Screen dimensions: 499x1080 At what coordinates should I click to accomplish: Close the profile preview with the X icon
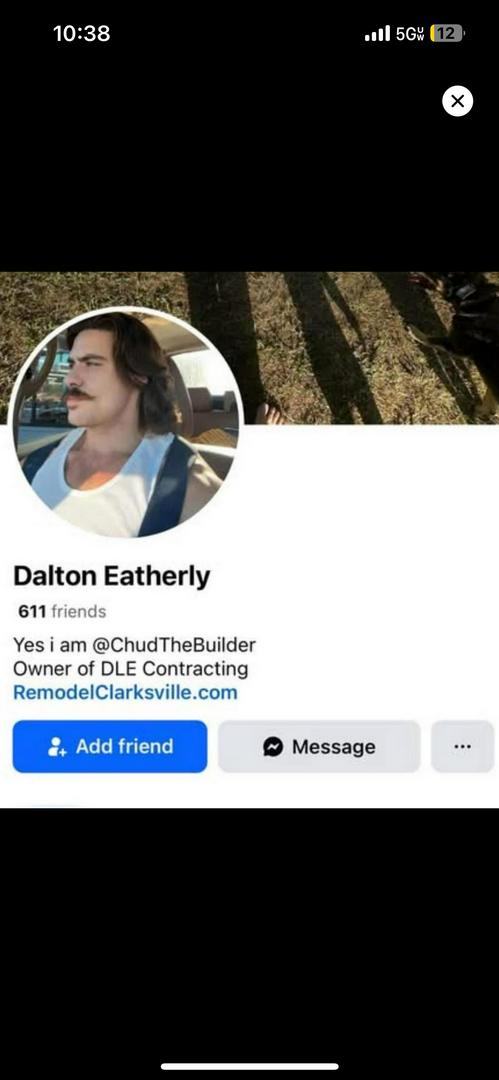tap(457, 101)
